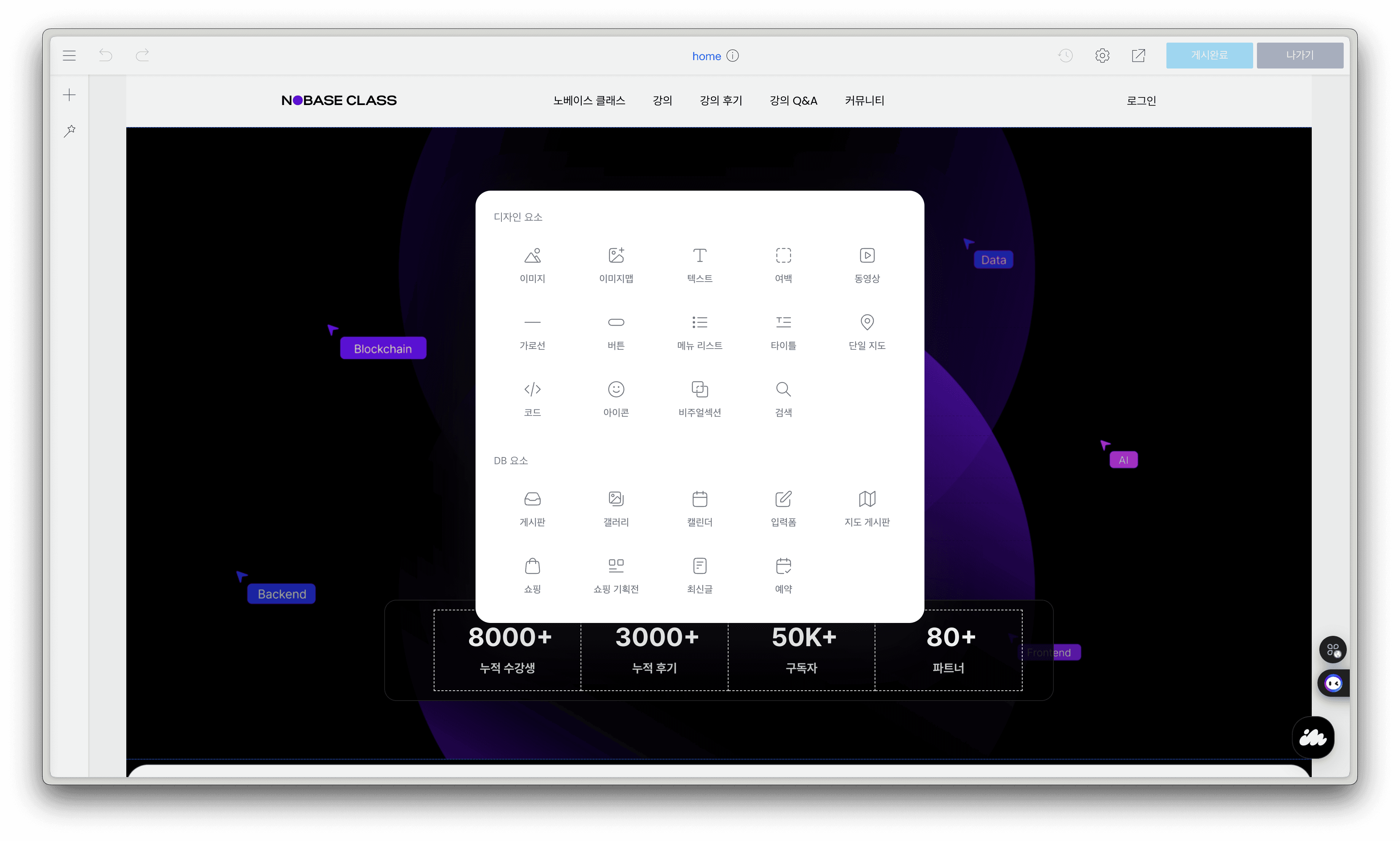The height and width of the screenshot is (841, 1400).
Task: Open the 강의 후기 navigation menu item
Action: [721, 101]
